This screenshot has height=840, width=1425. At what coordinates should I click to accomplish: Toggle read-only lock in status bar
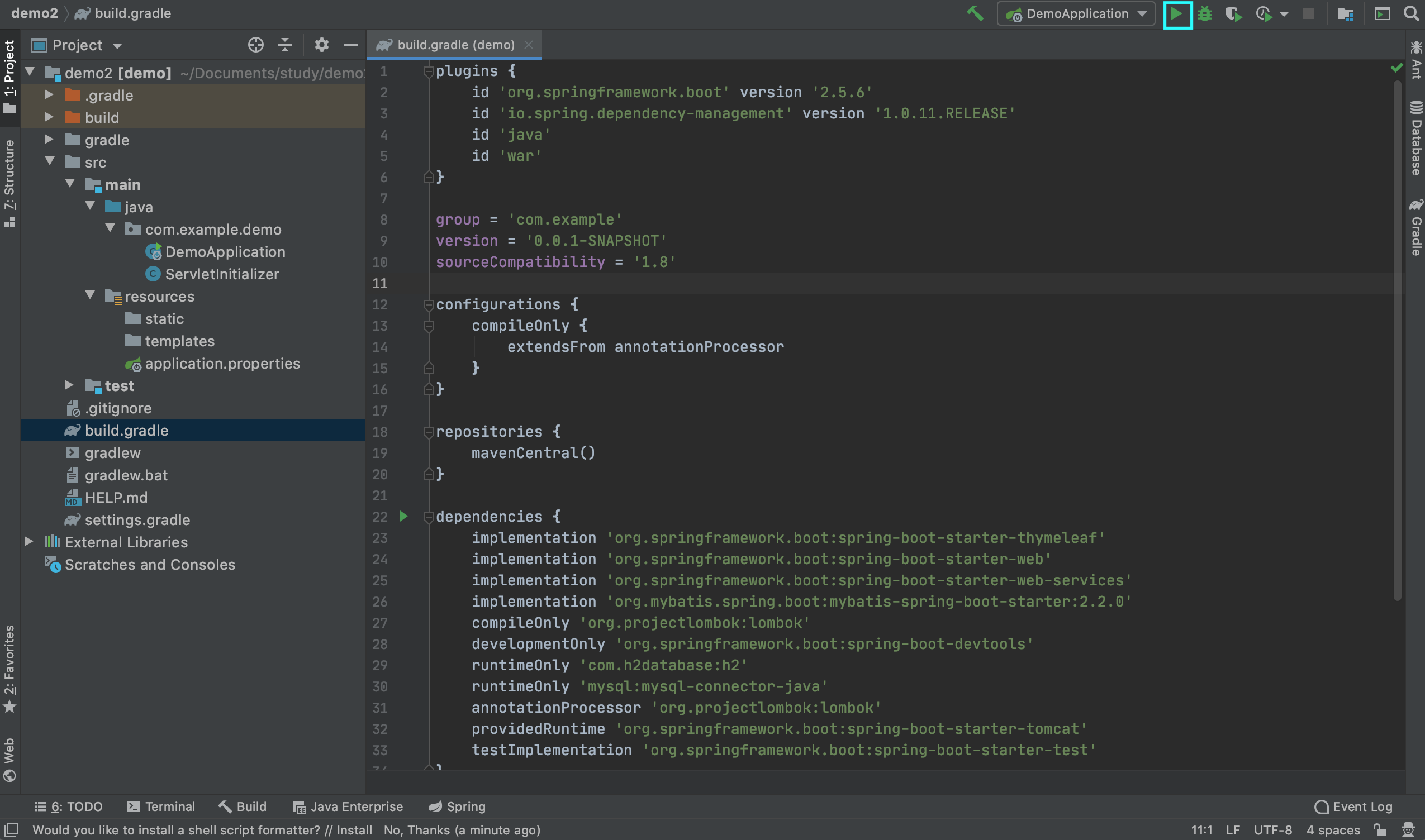coord(1380,830)
